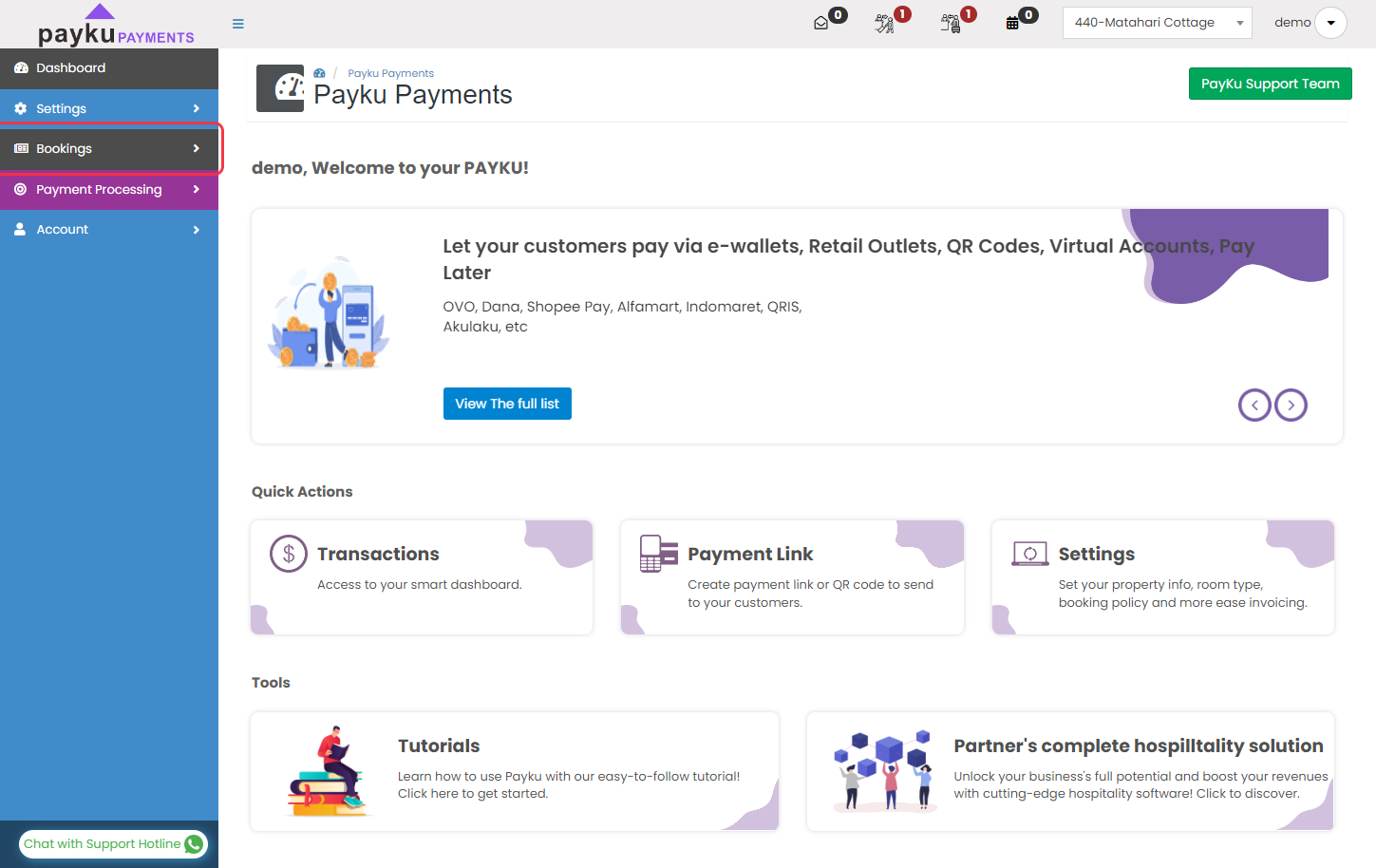Open Partner's complete hospitality solution card

pos(1070,772)
